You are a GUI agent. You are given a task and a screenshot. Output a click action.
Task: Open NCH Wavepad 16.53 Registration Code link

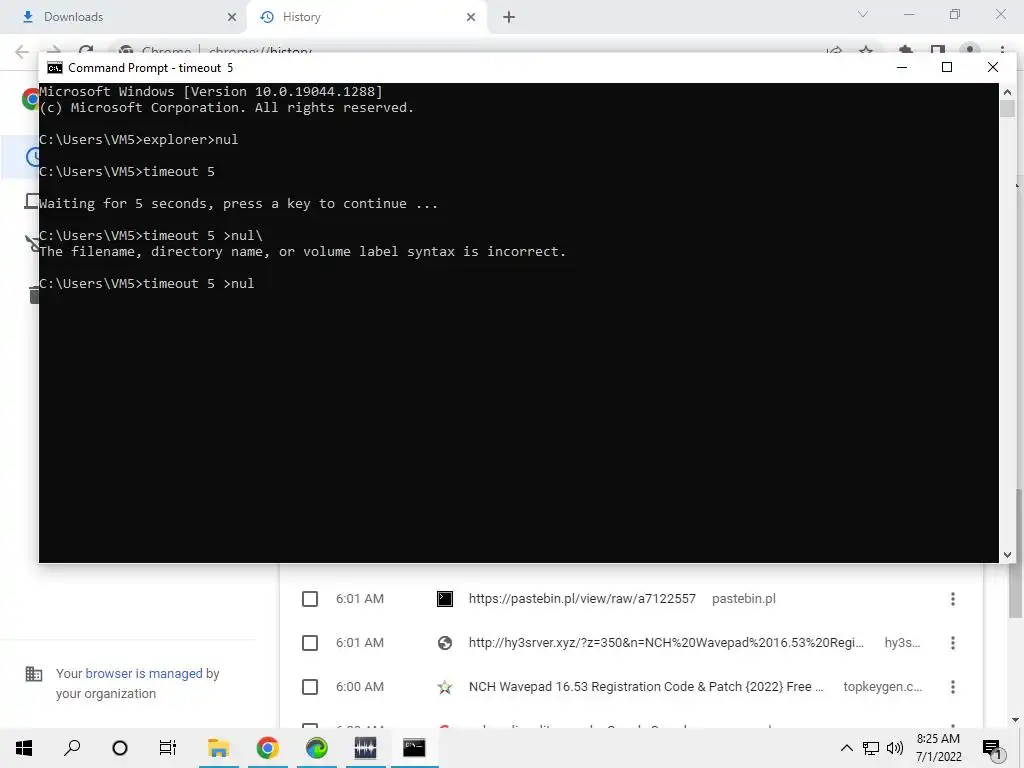tap(646, 687)
